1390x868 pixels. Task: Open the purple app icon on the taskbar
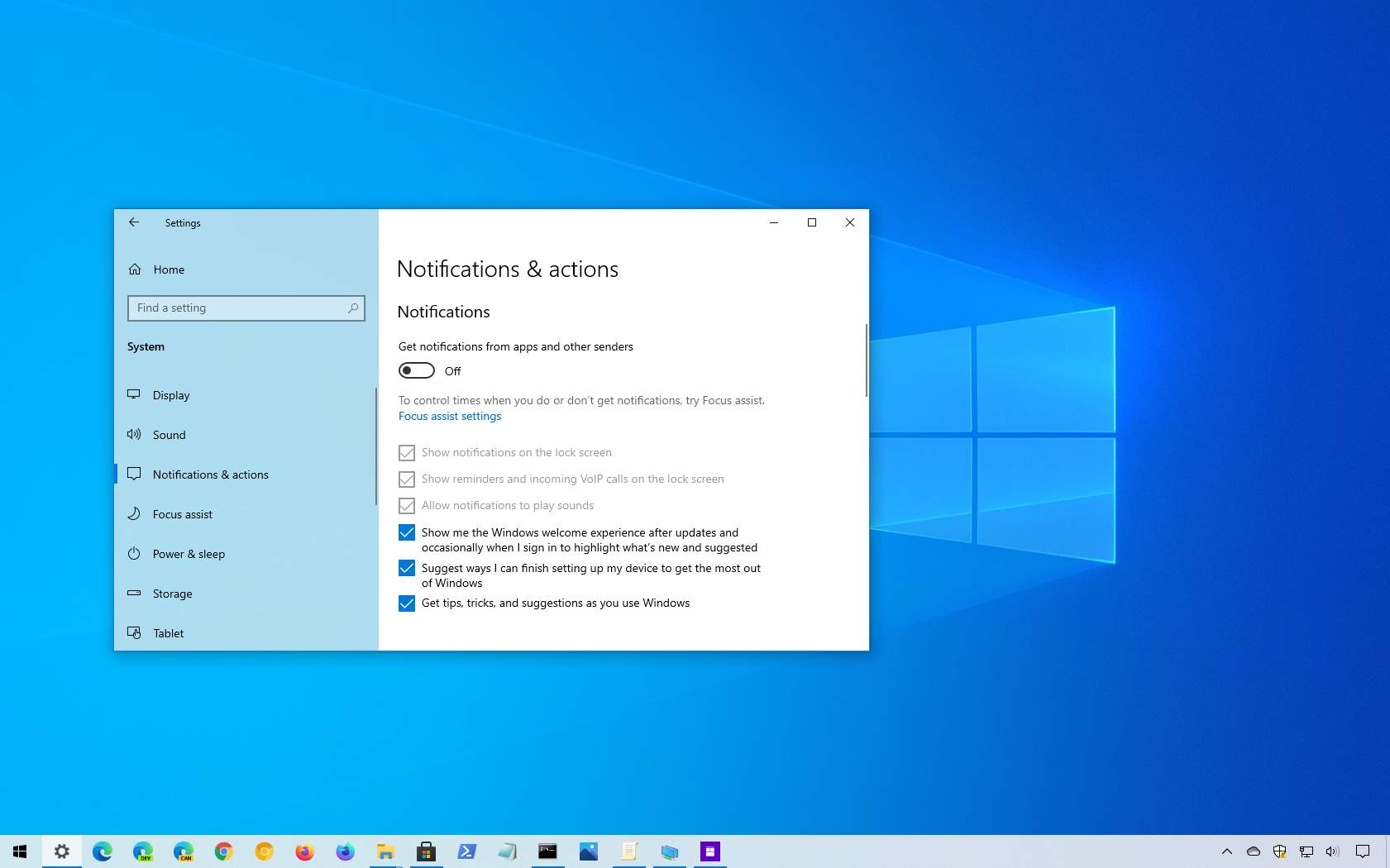(709, 851)
